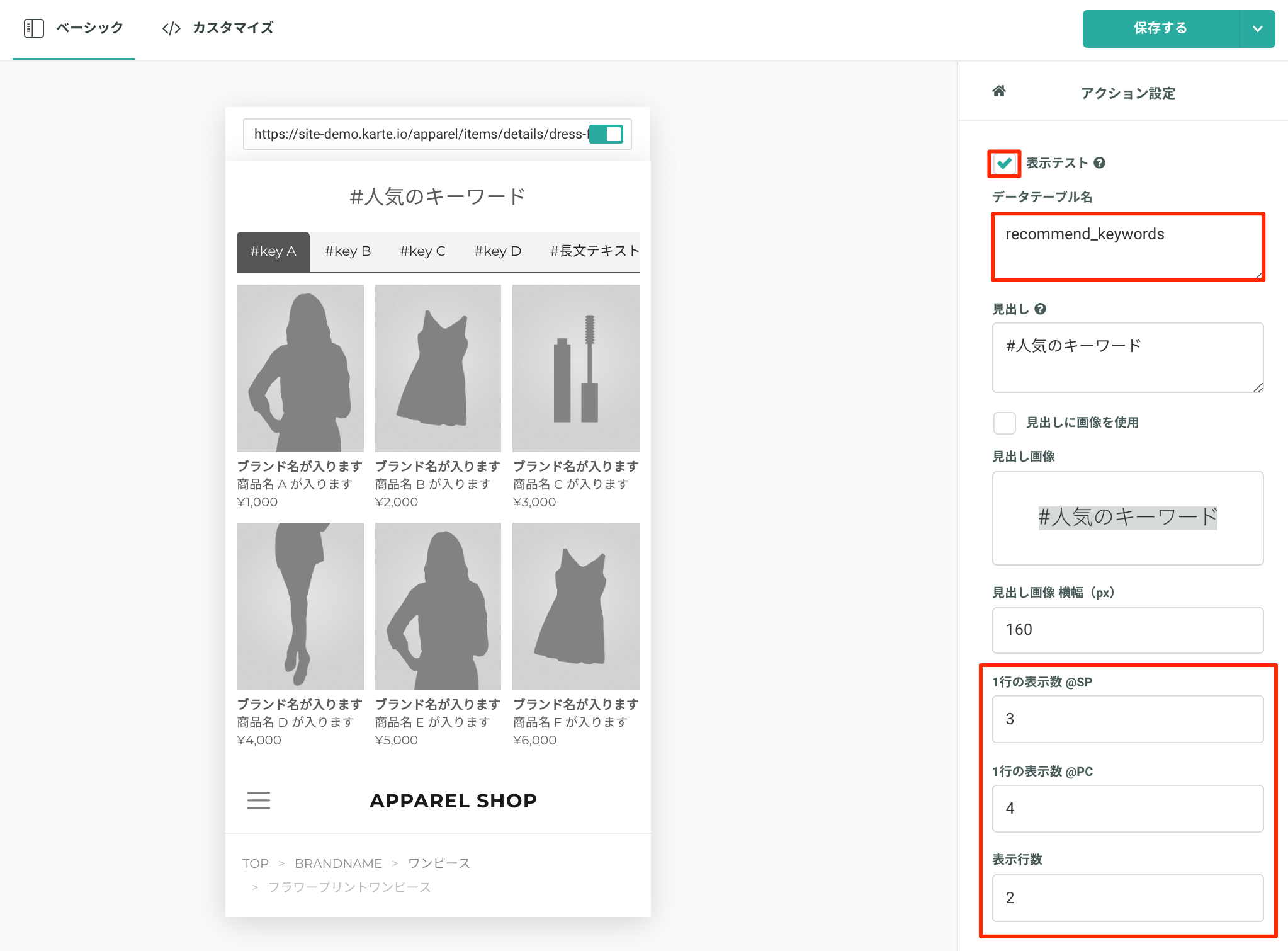Click the TOP breadcrumb link
This screenshot has width=1288, height=951.
pos(255,863)
